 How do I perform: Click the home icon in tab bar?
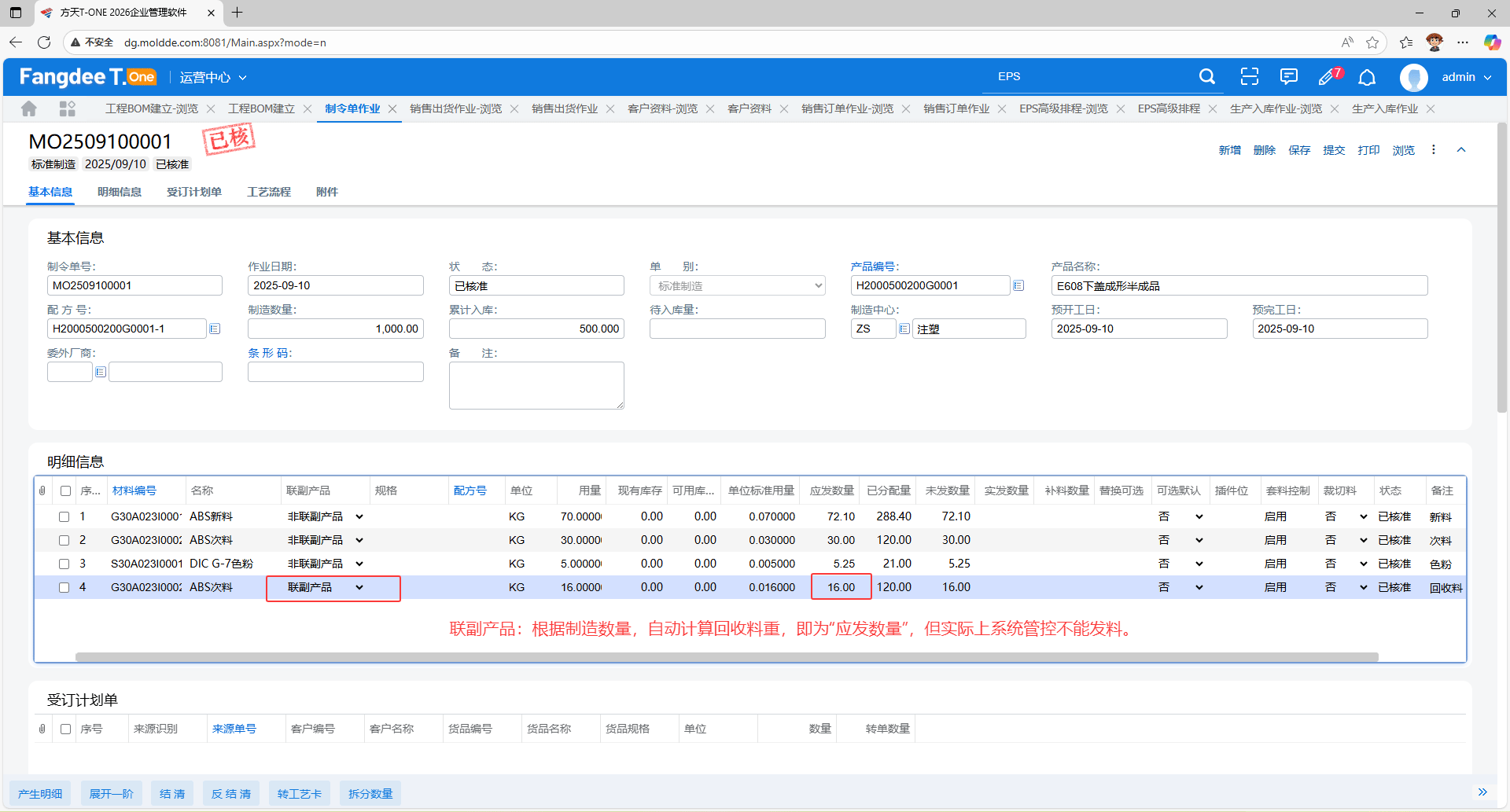[x=29, y=108]
